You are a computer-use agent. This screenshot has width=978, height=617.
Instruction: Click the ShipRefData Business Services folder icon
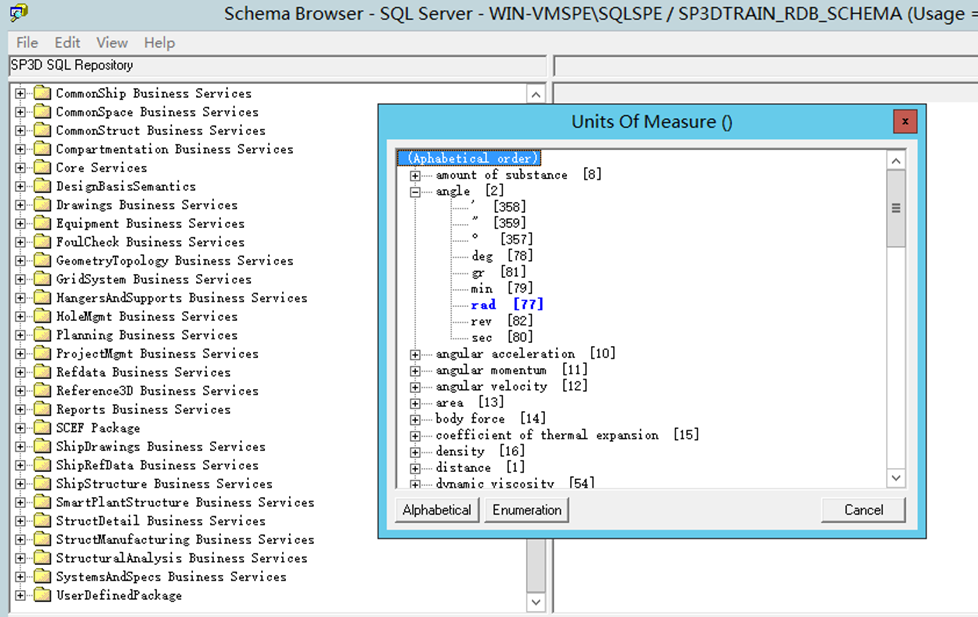[42, 465]
